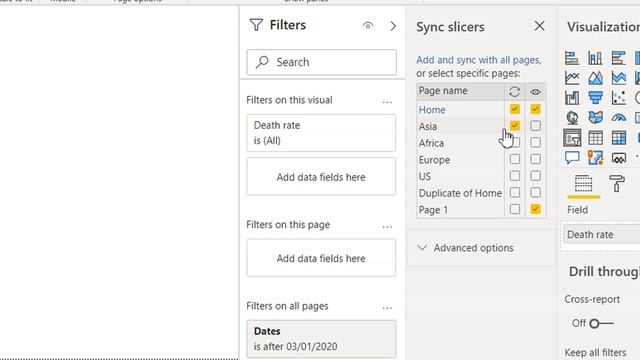This screenshot has height=360, width=640.
Task: Open more options for Filters on this page
Action: point(387,226)
